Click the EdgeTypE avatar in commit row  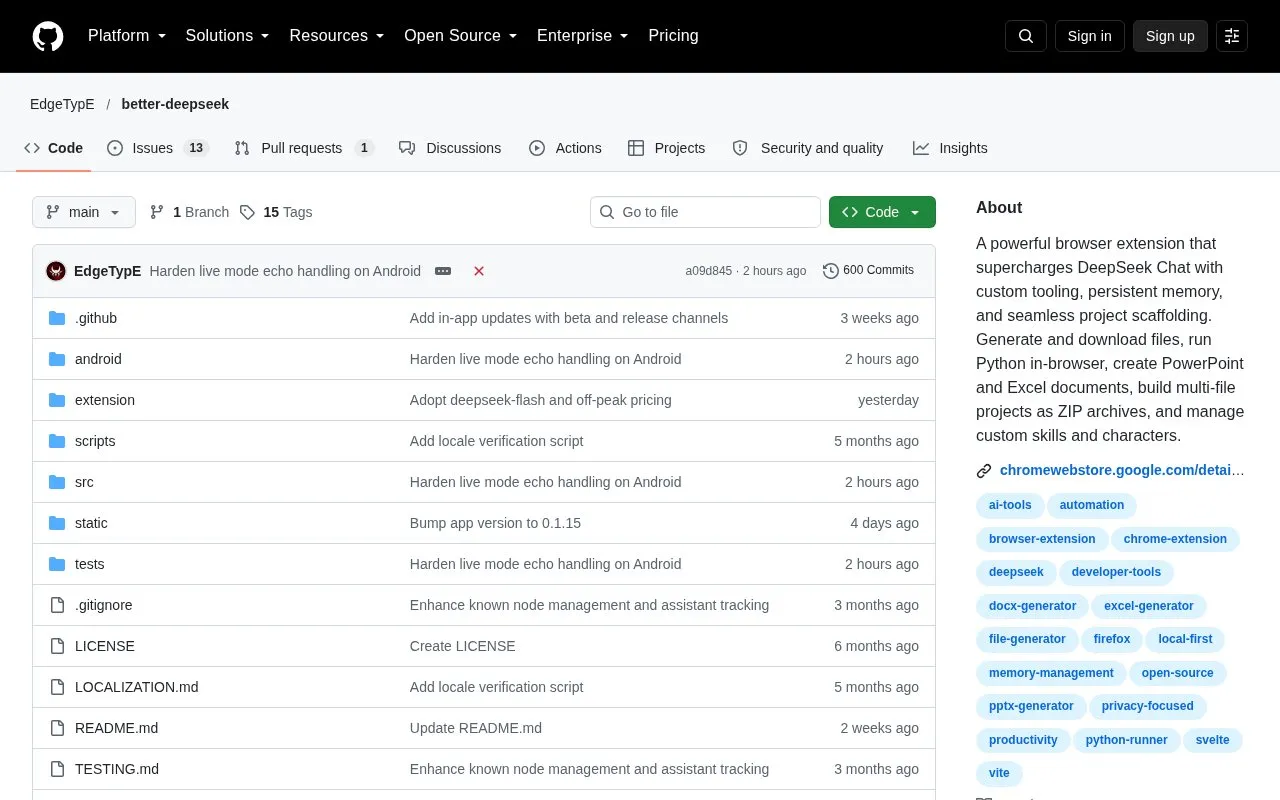(x=56, y=271)
